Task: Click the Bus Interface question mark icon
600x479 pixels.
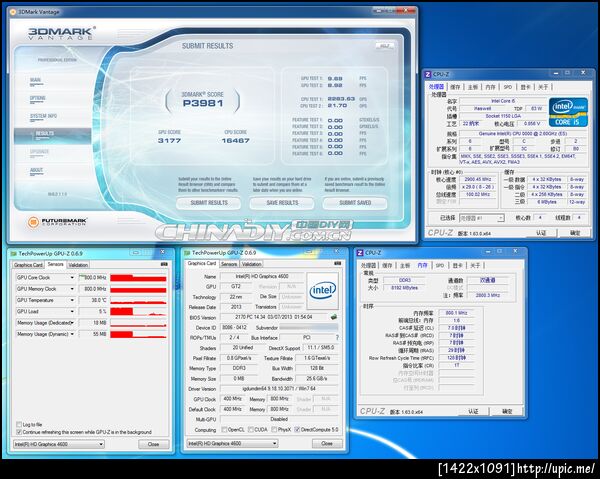Action: (337, 338)
